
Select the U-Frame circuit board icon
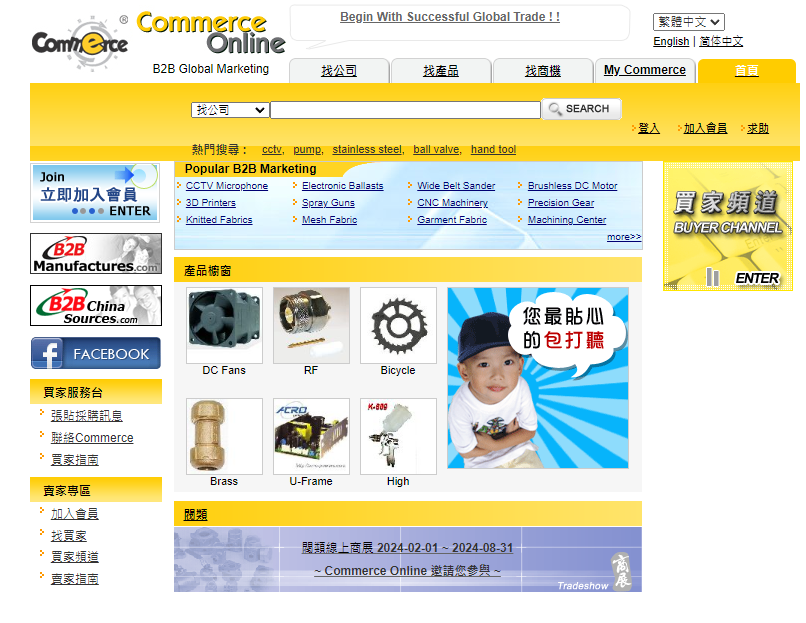[x=310, y=436]
